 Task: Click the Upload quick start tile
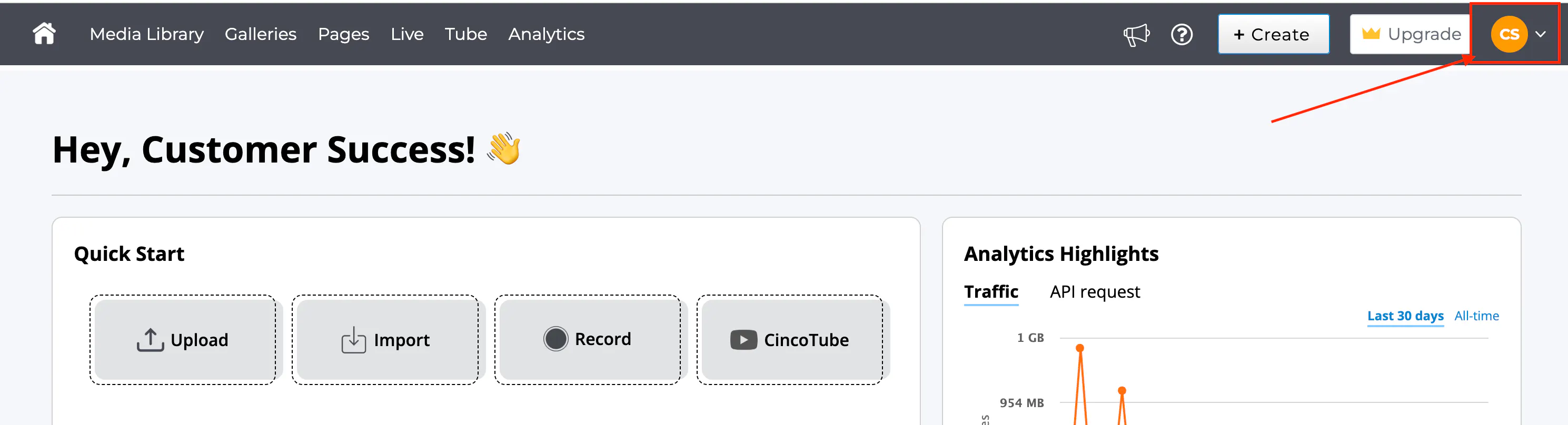183,339
